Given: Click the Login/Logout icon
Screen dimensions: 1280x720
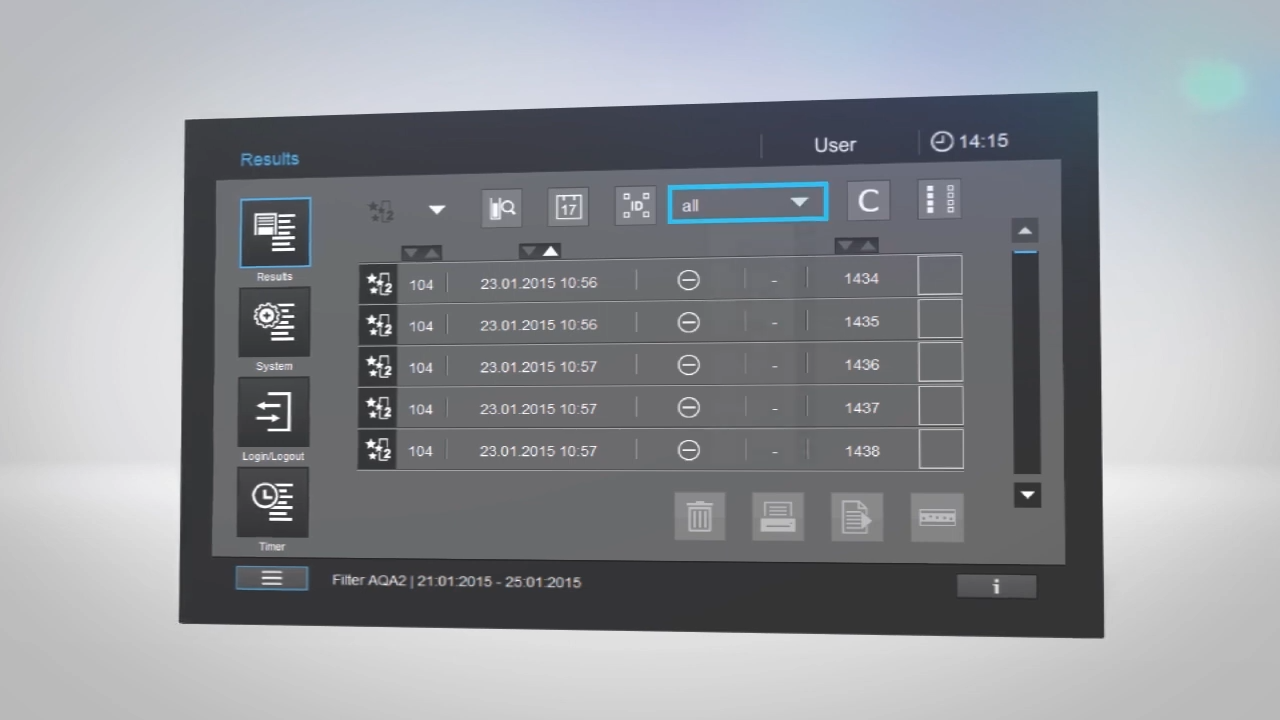Looking at the screenshot, I should point(273,411).
